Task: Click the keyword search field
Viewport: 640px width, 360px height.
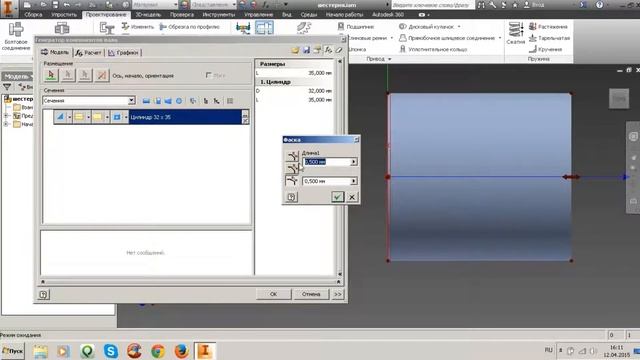Action: click(x=433, y=5)
